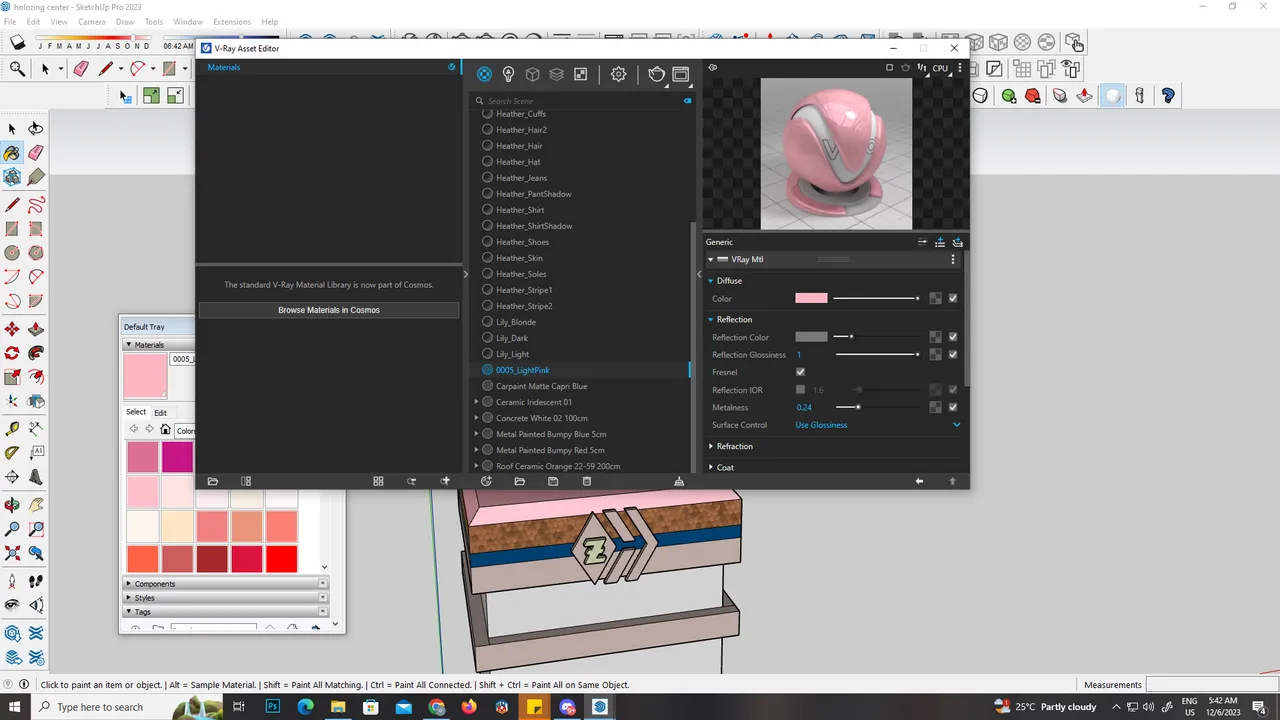Select the Zoom magnifier tool

coord(12,529)
